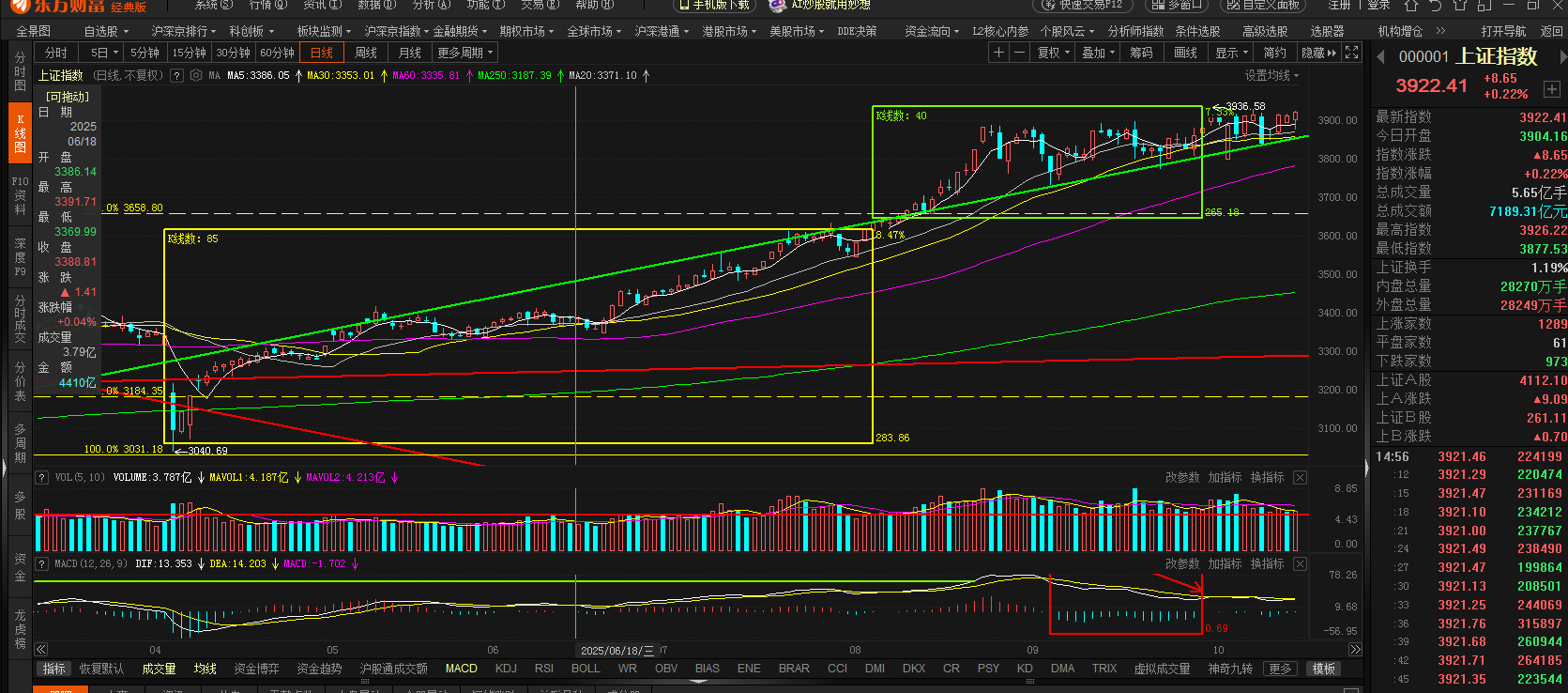Screen dimensions: 1568x693
Task: Go to previous stock arrow beside 000001
Action: pos(1380,57)
